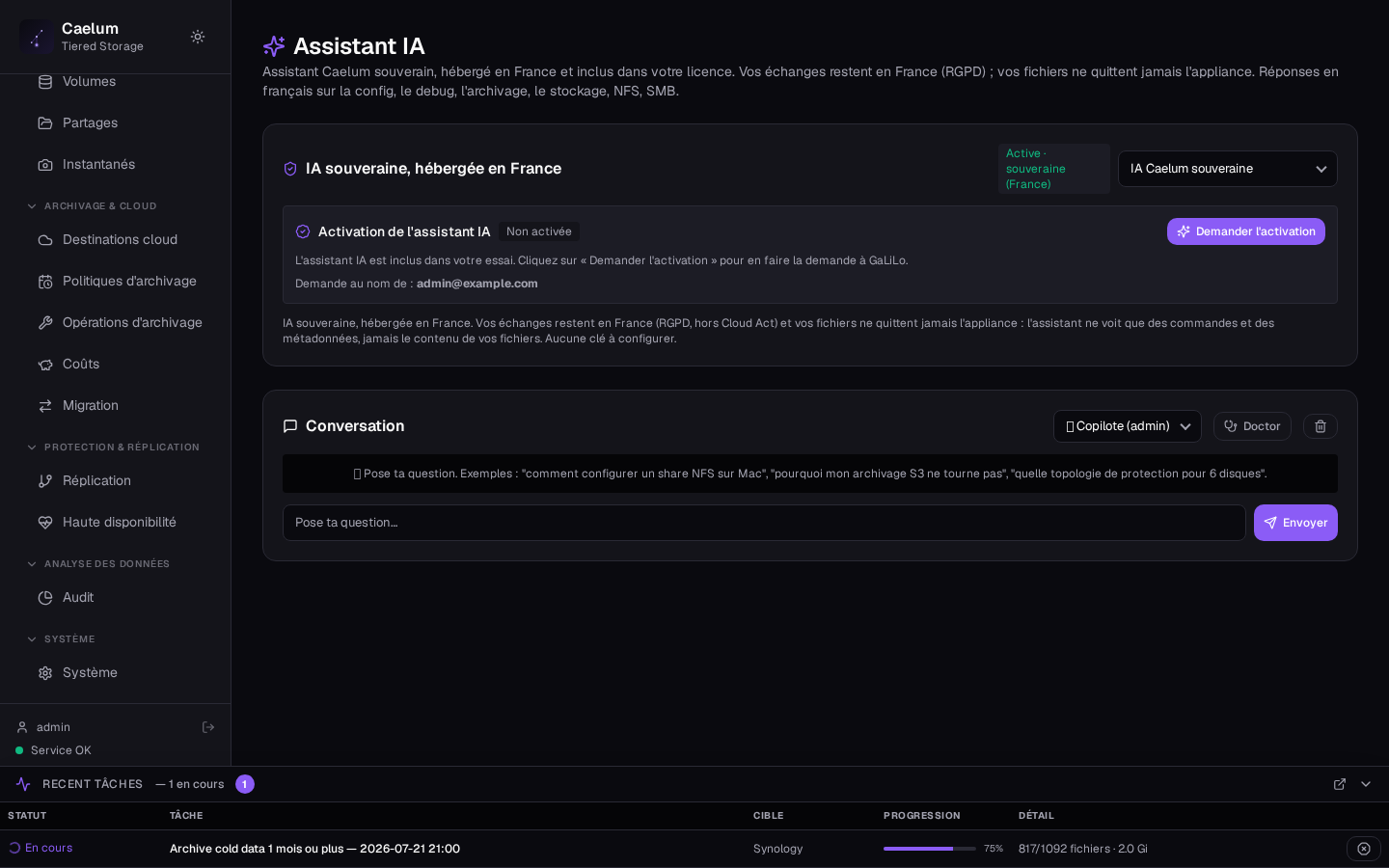
Task: Toggle the light/dark theme sun icon
Action: 198,37
